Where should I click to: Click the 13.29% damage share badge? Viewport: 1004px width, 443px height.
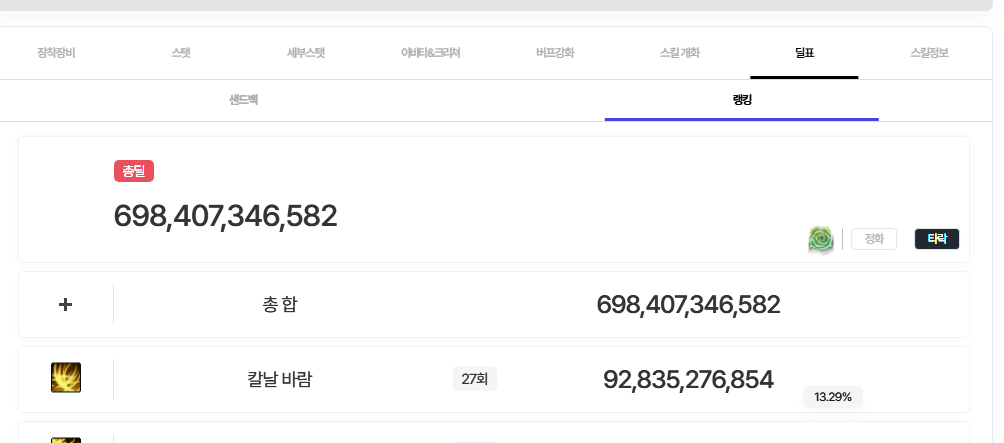coord(833,397)
